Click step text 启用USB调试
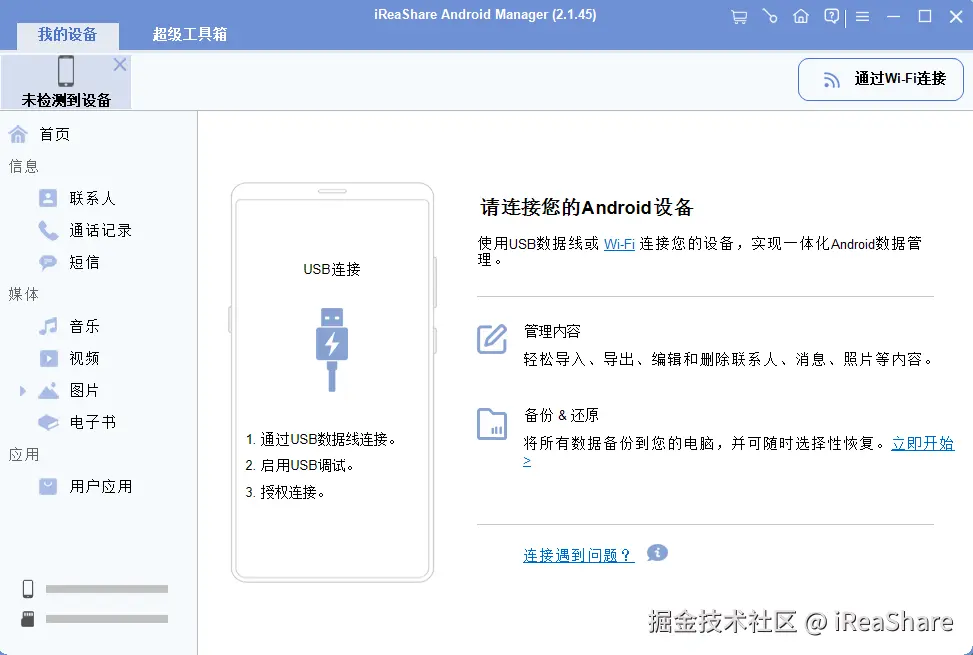 coord(306,465)
